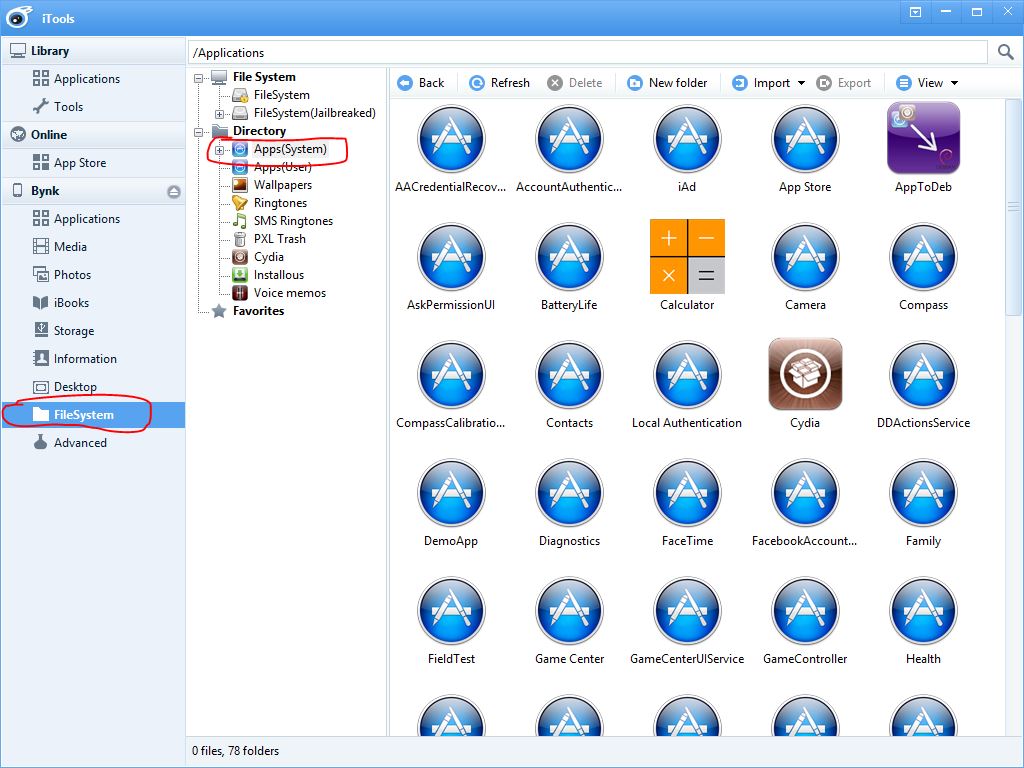The width and height of the screenshot is (1024, 768).
Task: Select PXL Trash tree item
Action: coord(280,239)
